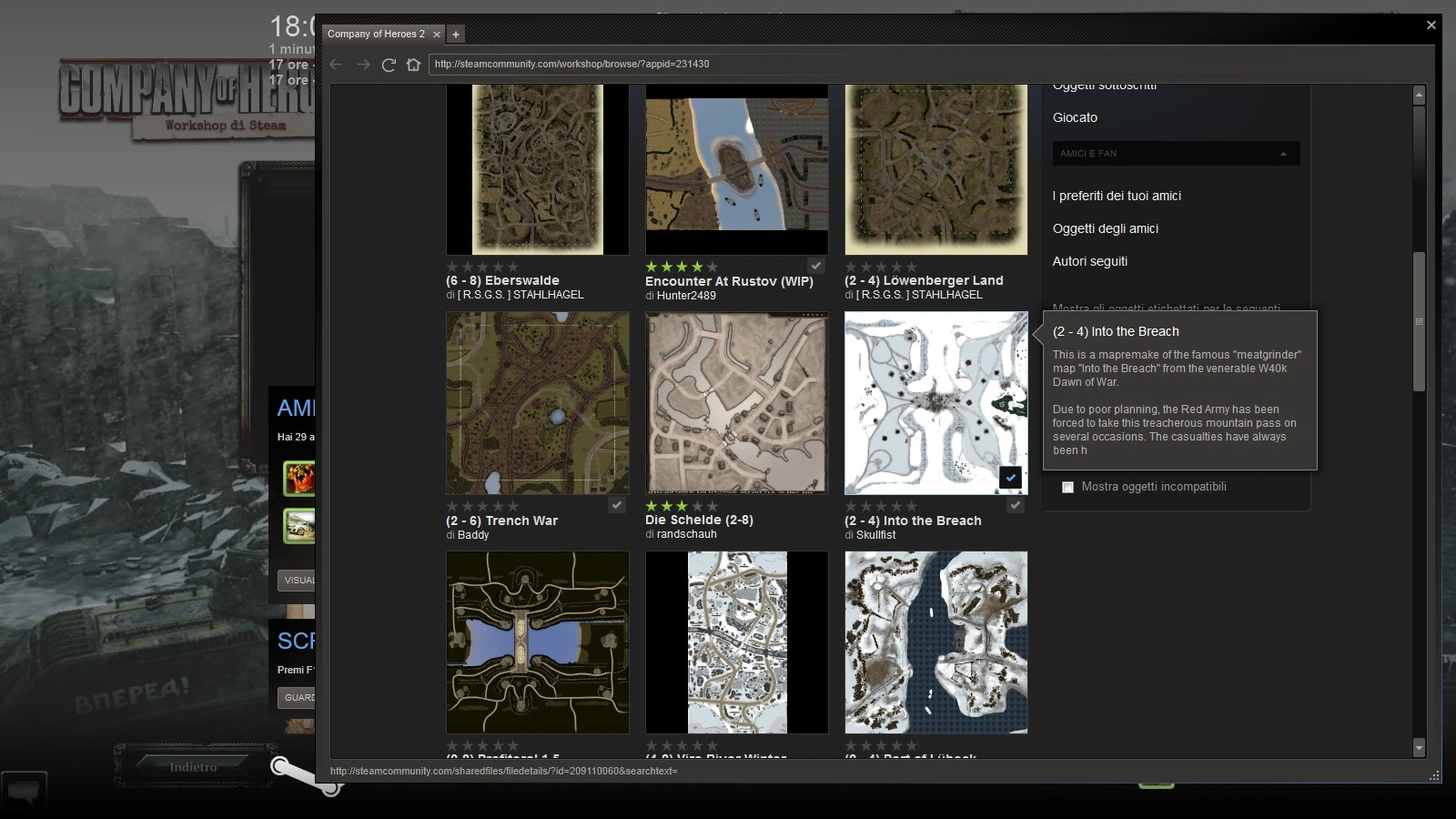Select I preferiti dei tuoi amici
Image resolution: width=1456 pixels, height=819 pixels.
(1117, 196)
